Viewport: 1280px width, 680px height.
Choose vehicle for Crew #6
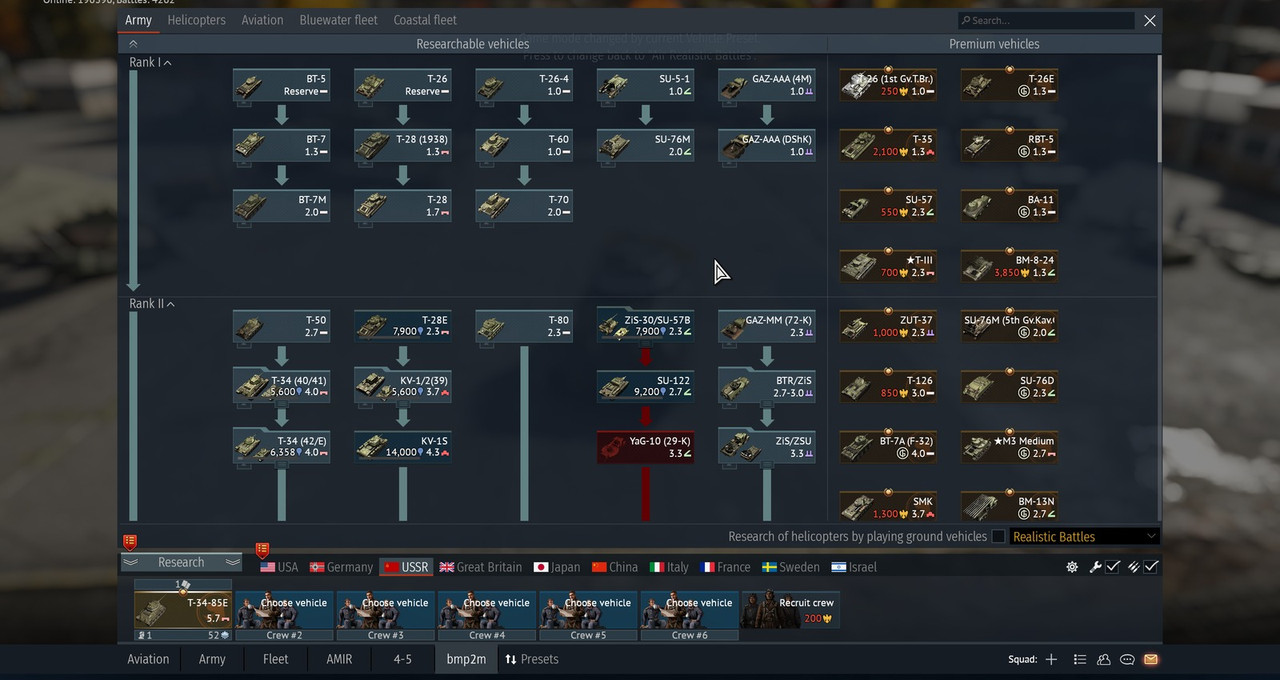point(689,610)
